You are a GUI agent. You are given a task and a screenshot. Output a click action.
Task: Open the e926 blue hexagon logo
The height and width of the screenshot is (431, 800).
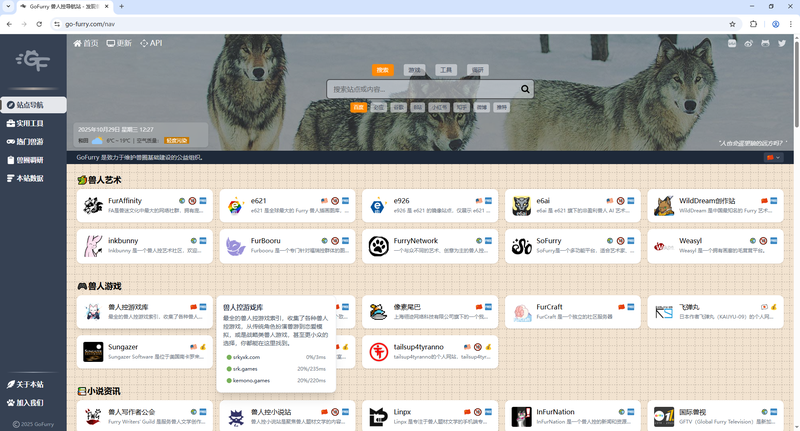coord(378,206)
